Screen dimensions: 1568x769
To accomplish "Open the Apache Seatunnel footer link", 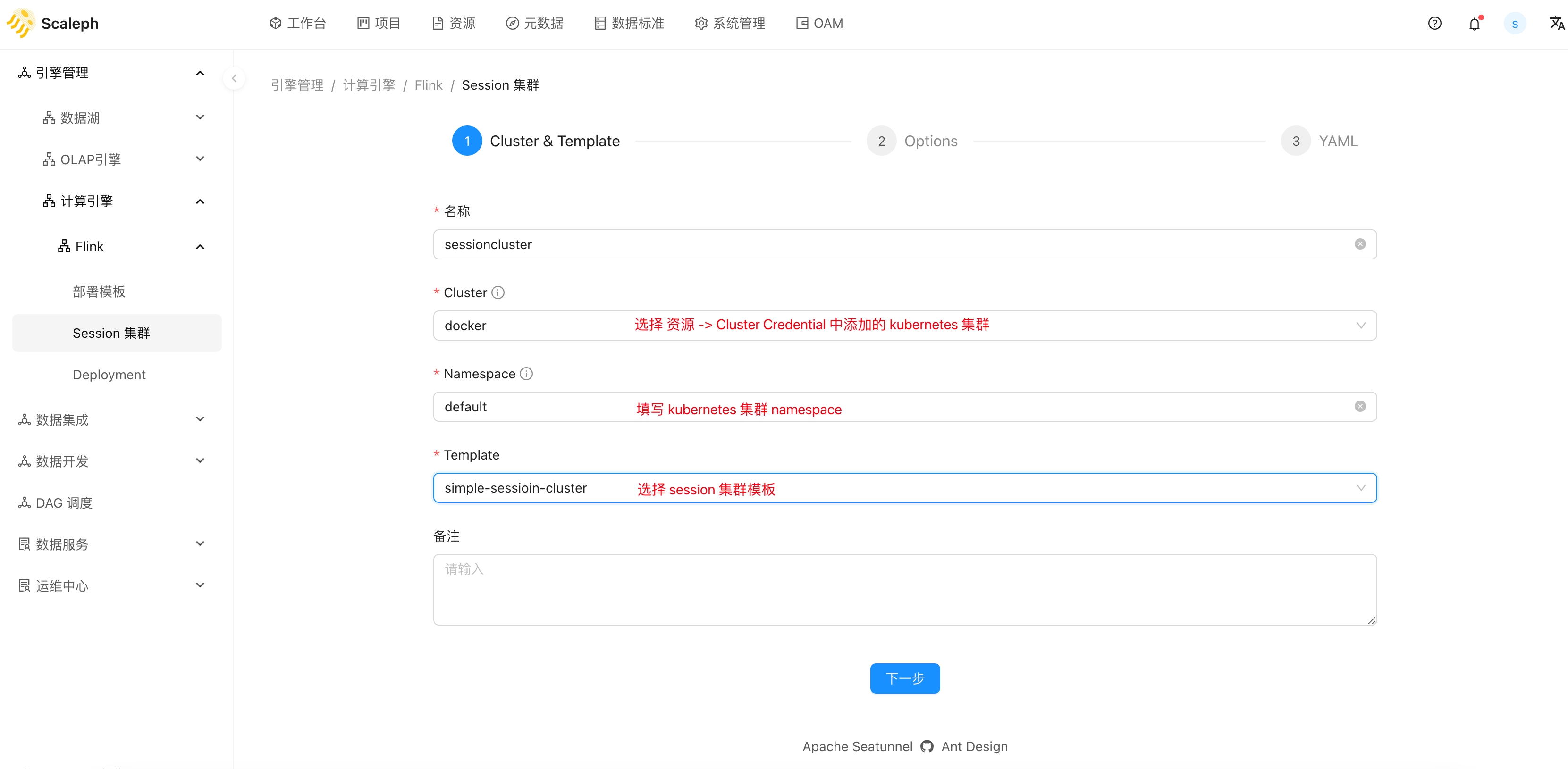I will pos(857,746).
